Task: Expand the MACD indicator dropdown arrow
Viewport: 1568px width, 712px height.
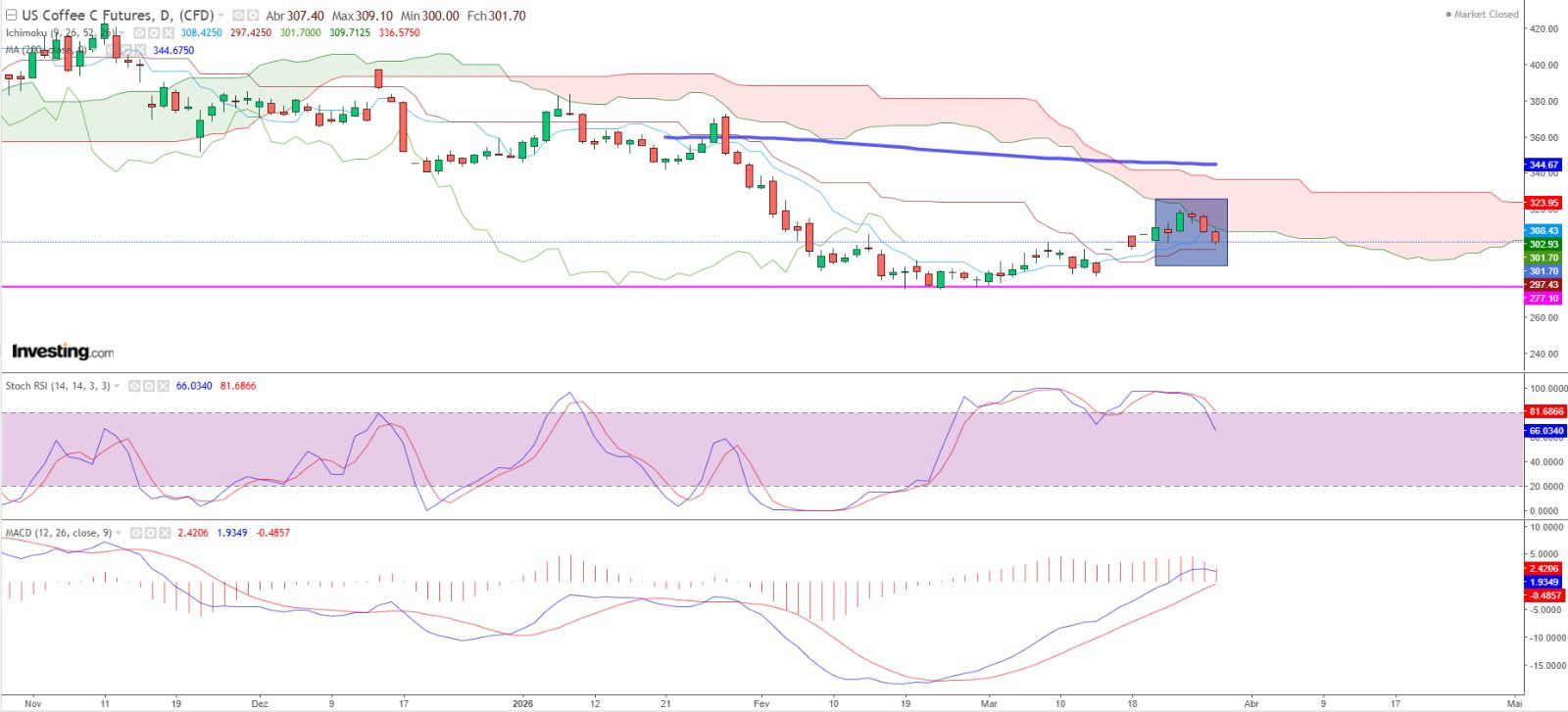Action: pos(120,533)
